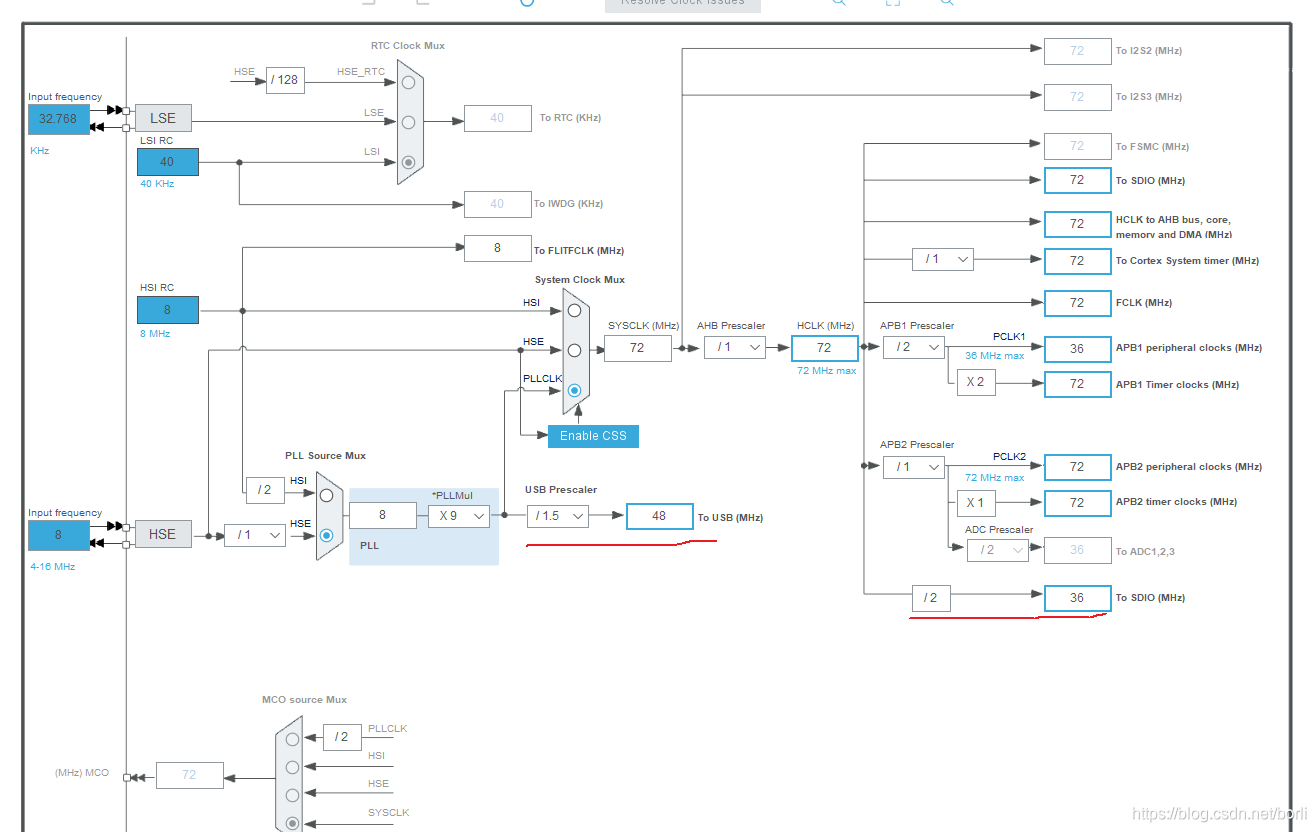
Task: Edit the LSE input frequency 32.768 field
Action: coord(58,119)
